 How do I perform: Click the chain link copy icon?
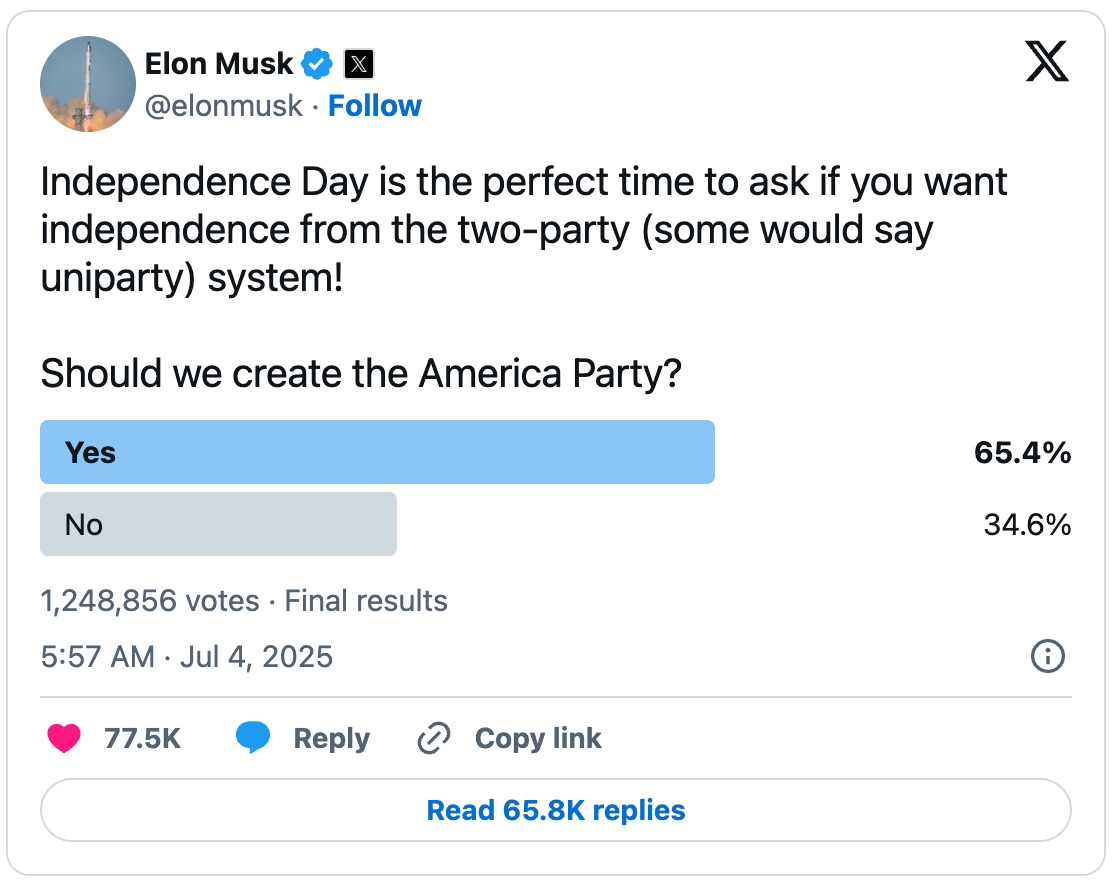(434, 738)
